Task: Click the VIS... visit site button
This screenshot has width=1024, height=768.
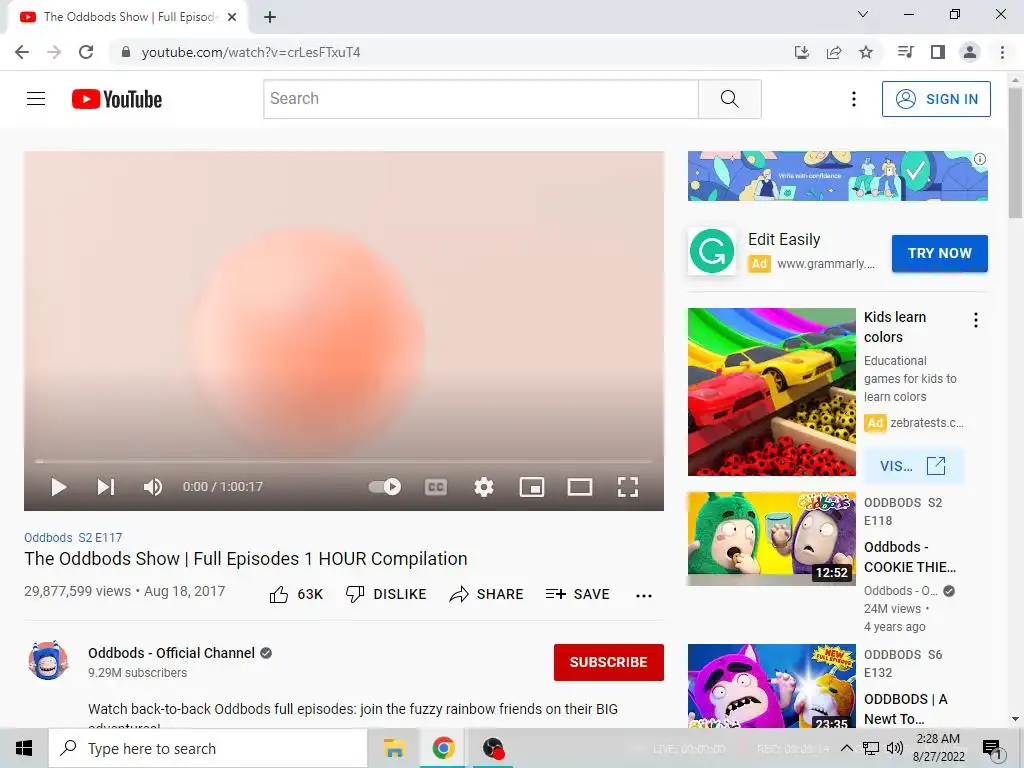Action: click(913, 466)
